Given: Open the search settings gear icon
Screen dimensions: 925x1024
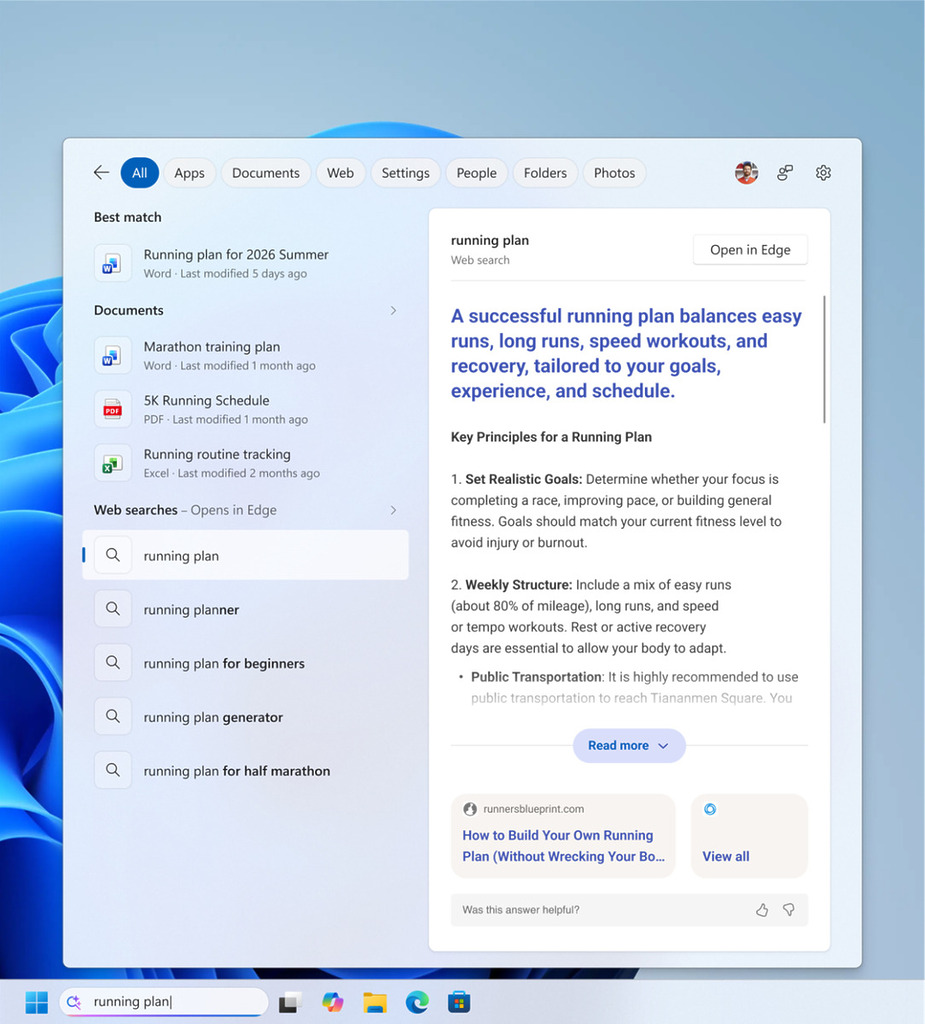Looking at the screenshot, I should (x=823, y=172).
